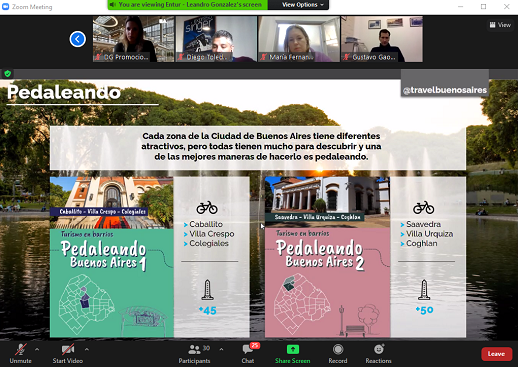
Task: Expand video options arrow next to Start Video
Action: tap(87, 349)
